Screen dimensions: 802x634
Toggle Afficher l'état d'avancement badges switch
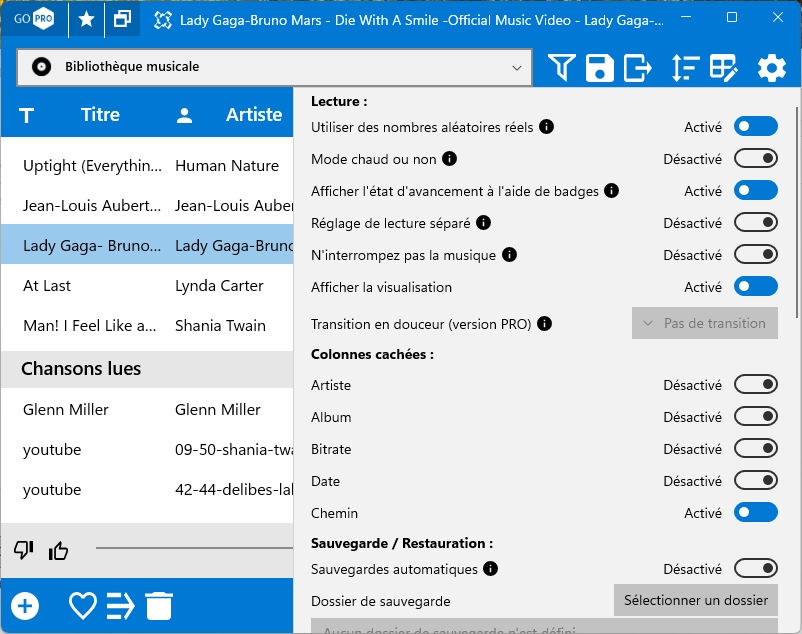(755, 190)
